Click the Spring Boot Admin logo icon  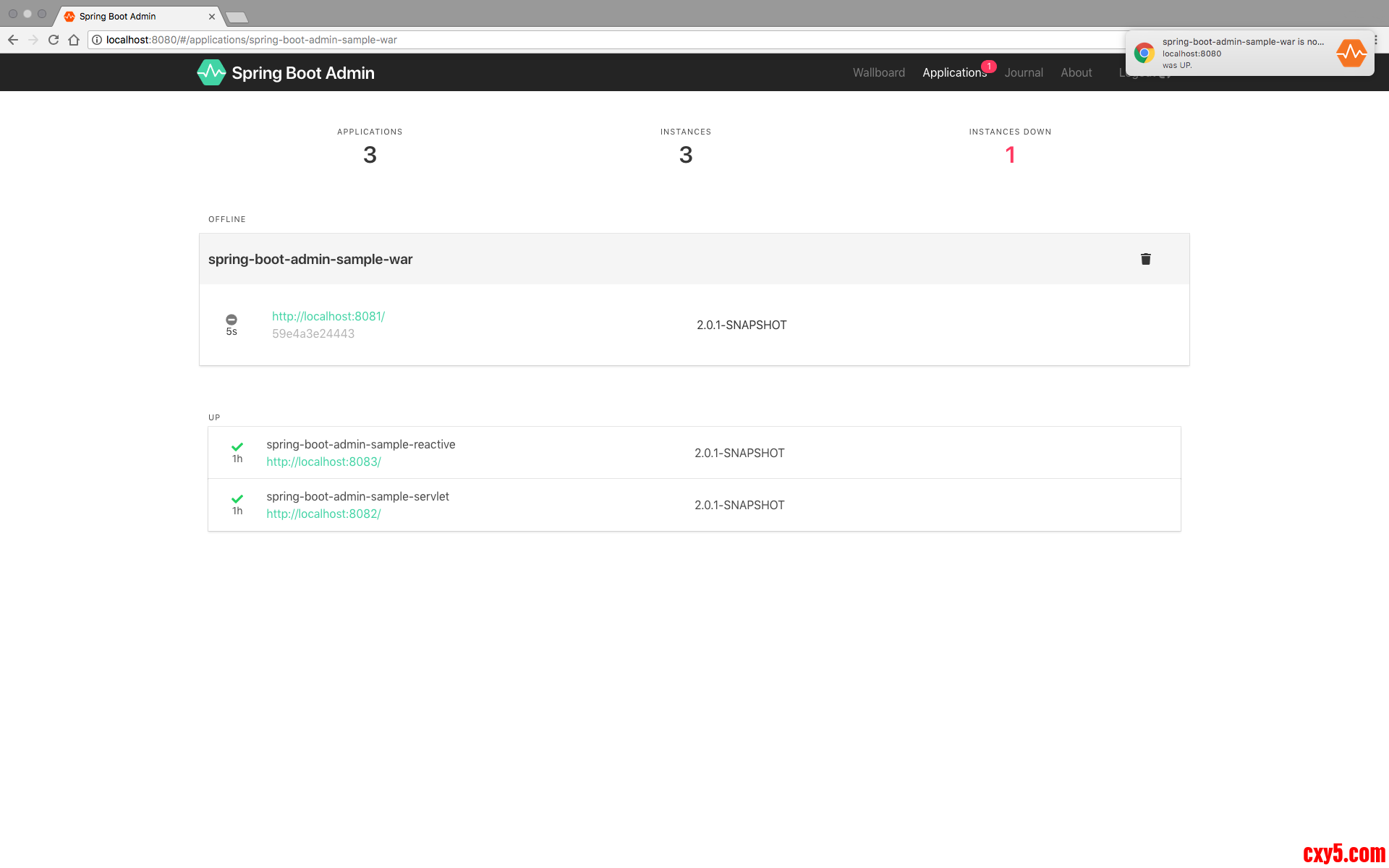pyautogui.click(x=211, y=72)
